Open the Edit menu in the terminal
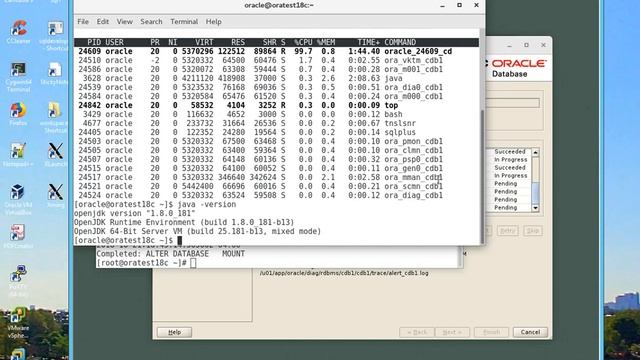 (102, 22)
